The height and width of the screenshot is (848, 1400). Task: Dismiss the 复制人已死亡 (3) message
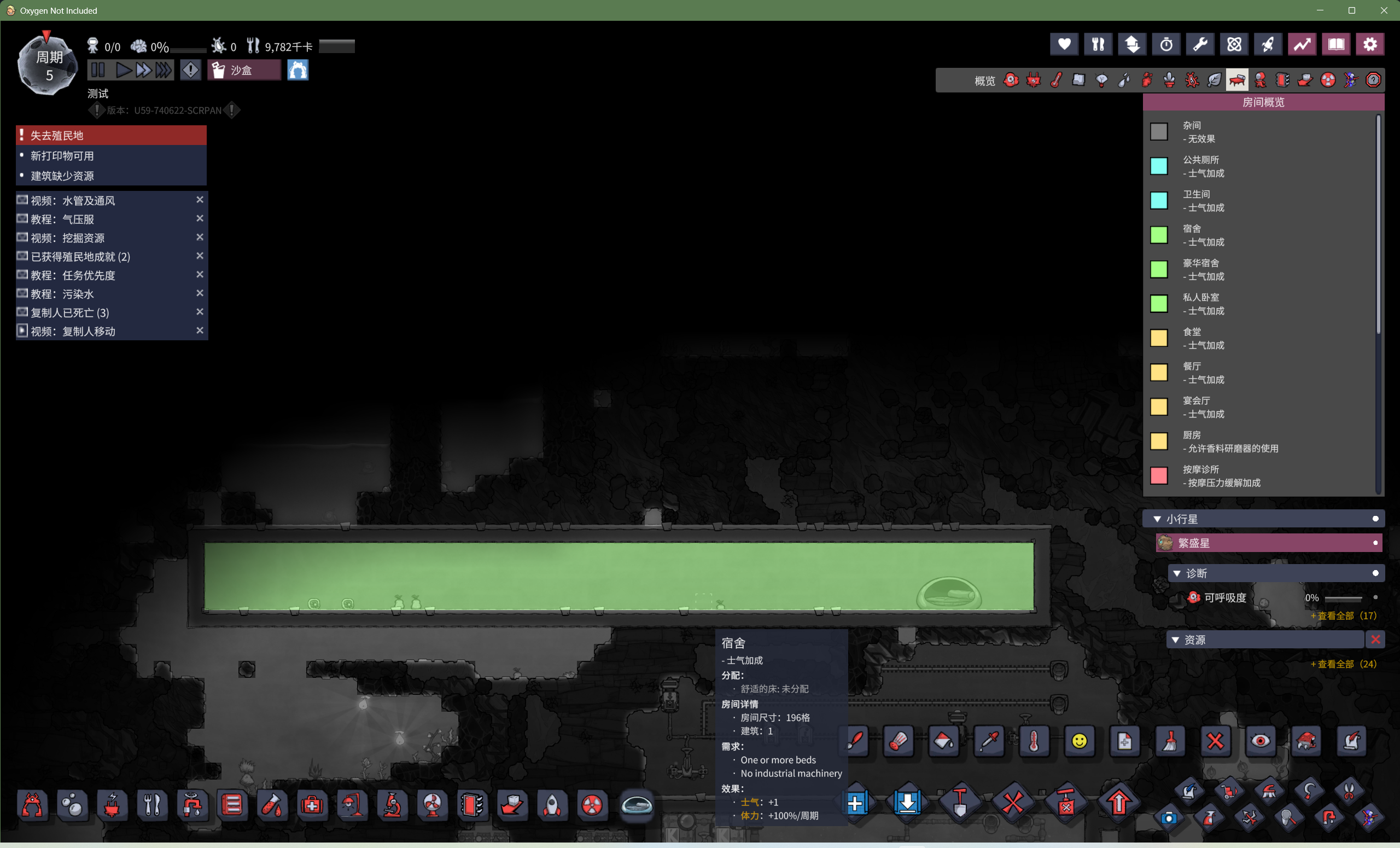point(200,311)
